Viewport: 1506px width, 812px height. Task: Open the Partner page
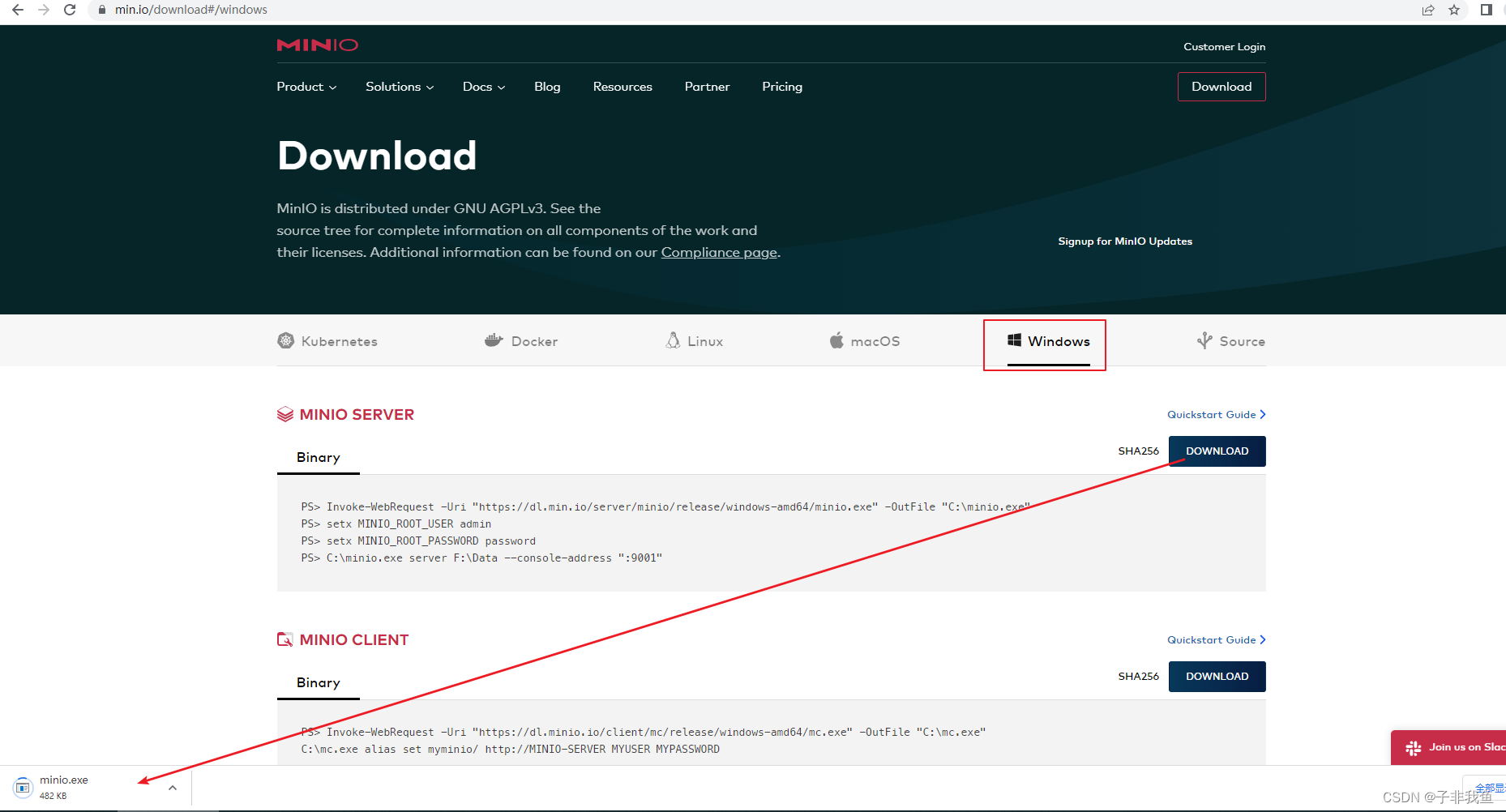[707, 87]
